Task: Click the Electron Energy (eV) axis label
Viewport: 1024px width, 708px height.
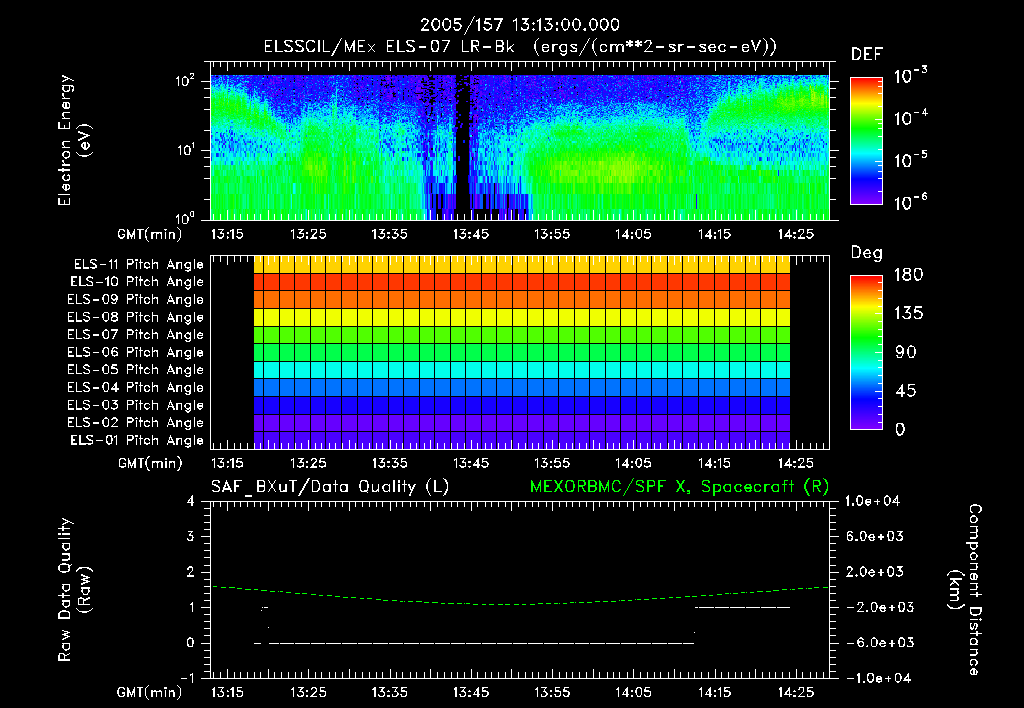Action: point(74,140)
